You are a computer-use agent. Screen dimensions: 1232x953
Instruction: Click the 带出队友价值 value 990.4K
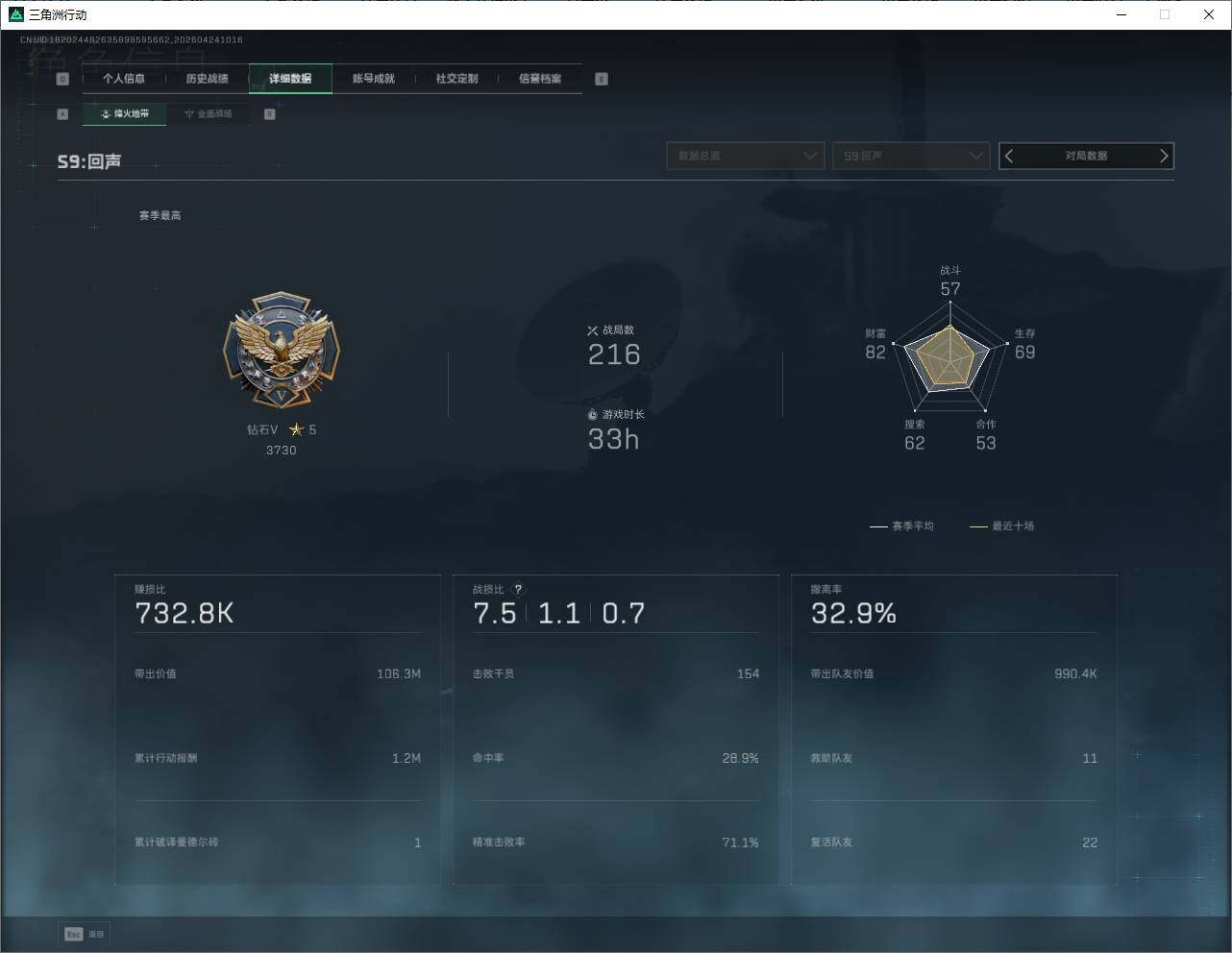coord(1075,674)
